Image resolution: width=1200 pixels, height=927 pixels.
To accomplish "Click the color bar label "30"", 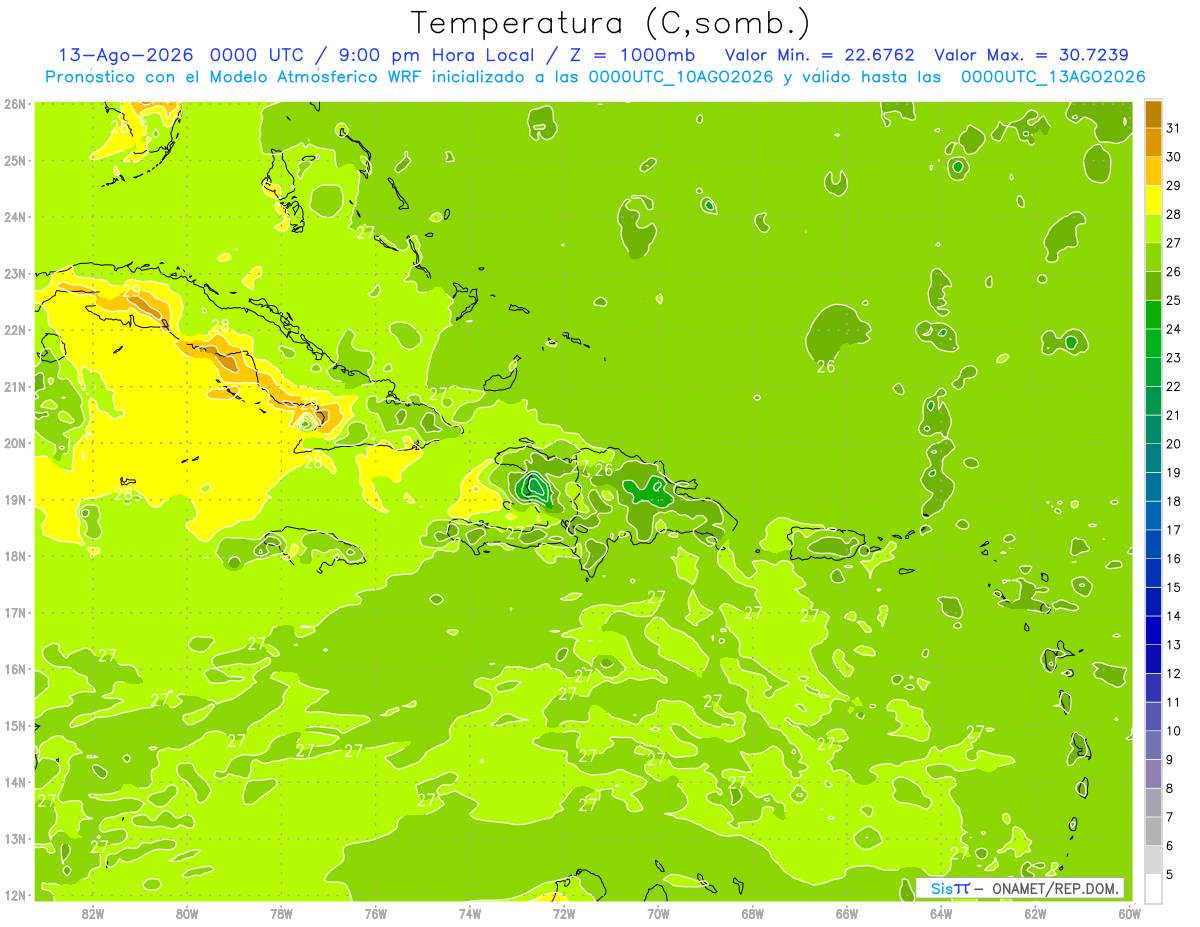I will click(x=1173, y=157).
